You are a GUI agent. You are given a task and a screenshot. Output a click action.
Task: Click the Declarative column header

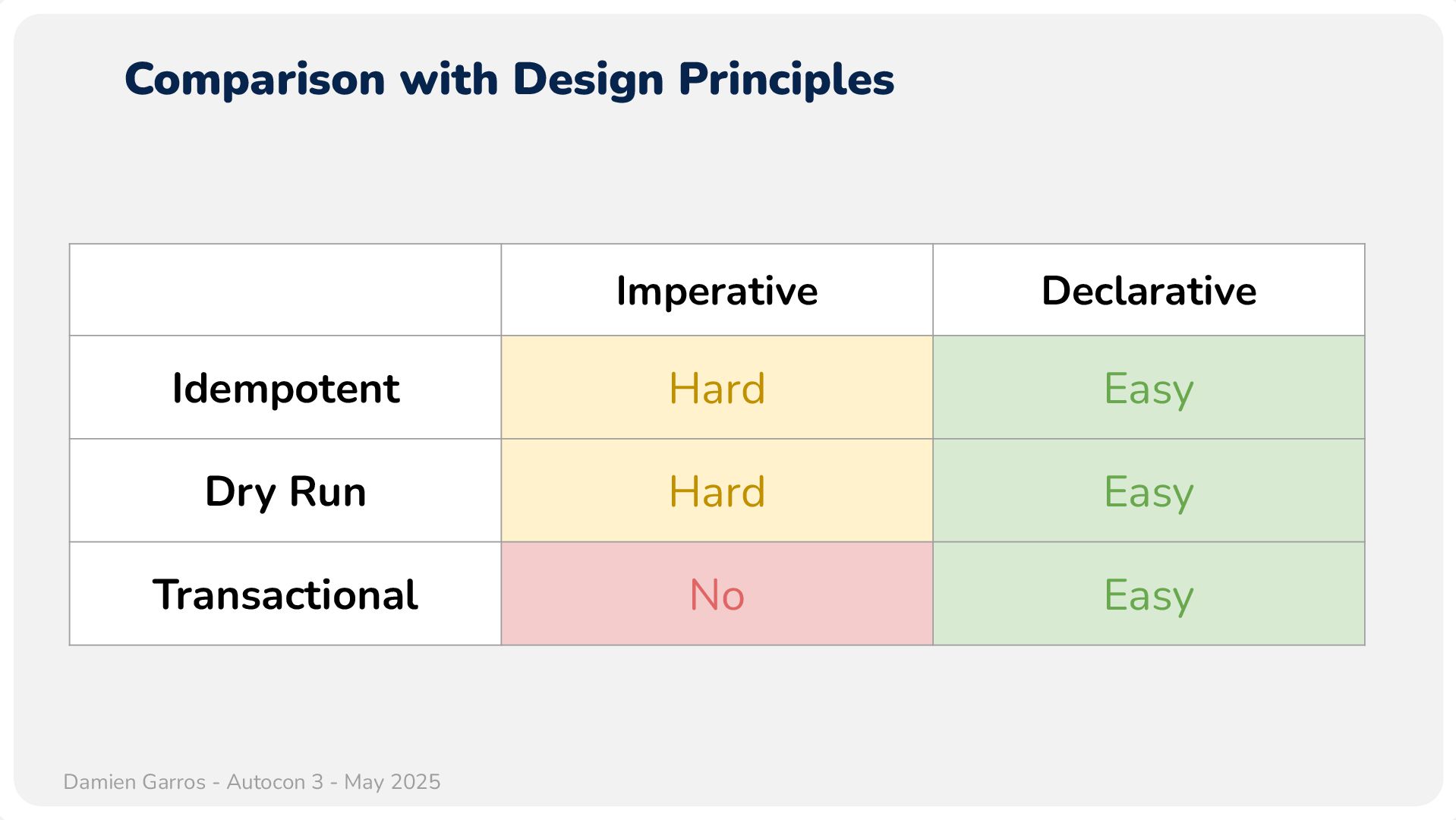1149,291
